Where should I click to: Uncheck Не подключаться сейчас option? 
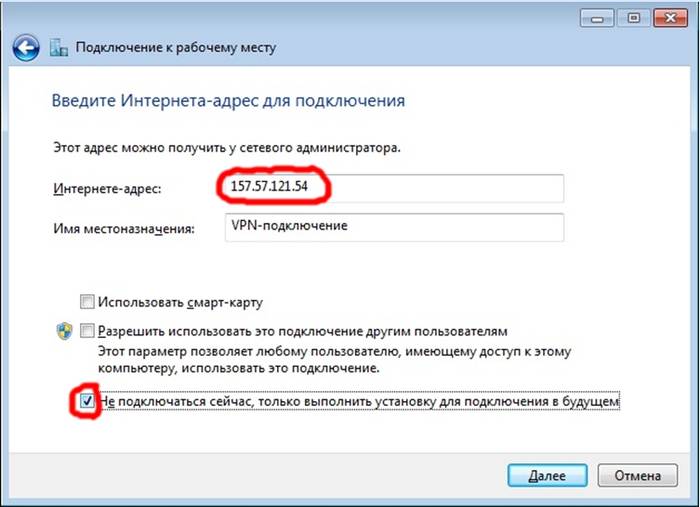point(87,401)
